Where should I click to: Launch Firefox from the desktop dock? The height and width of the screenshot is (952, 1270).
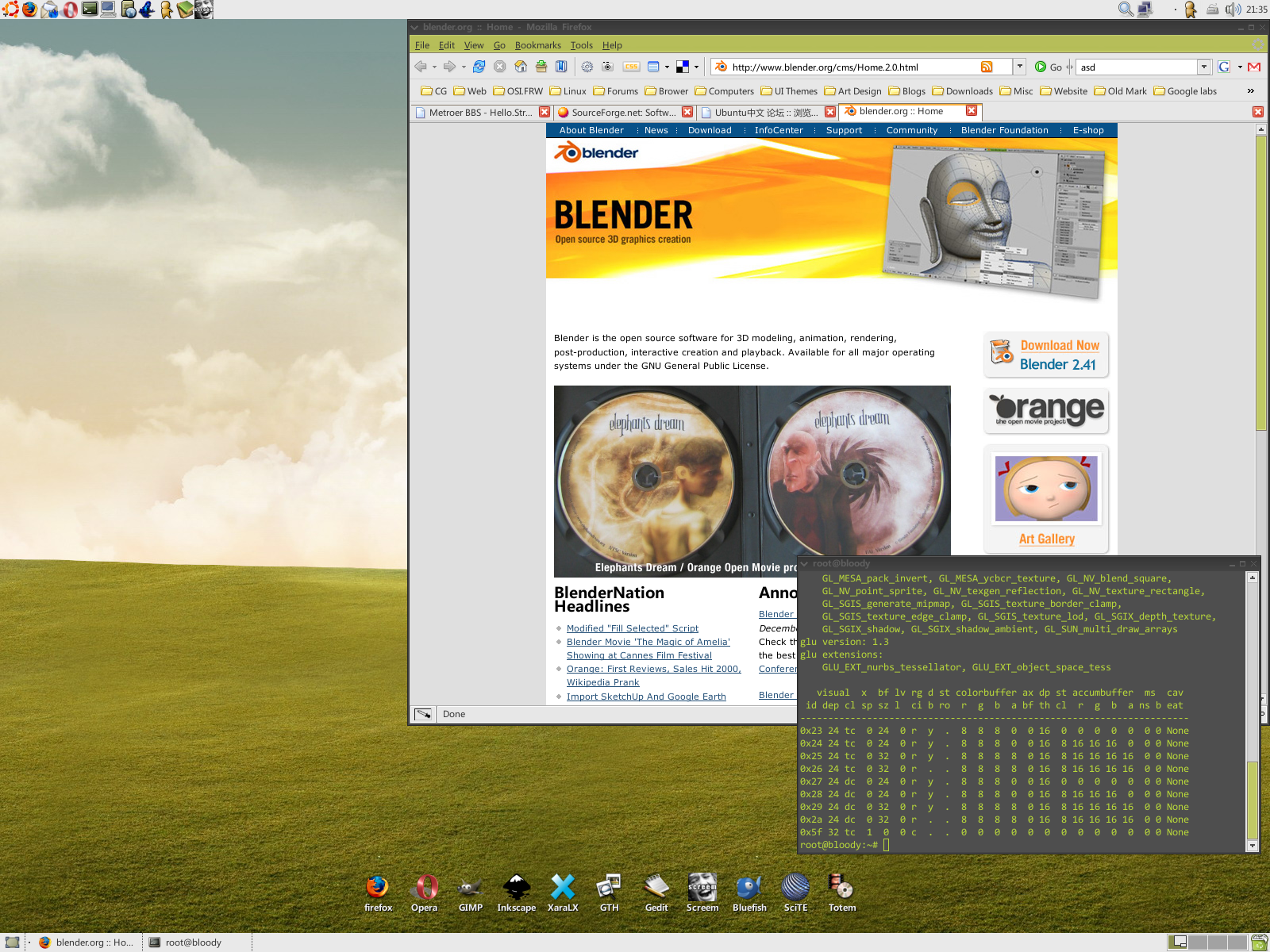pyautogui.click(x=378, y=892)
